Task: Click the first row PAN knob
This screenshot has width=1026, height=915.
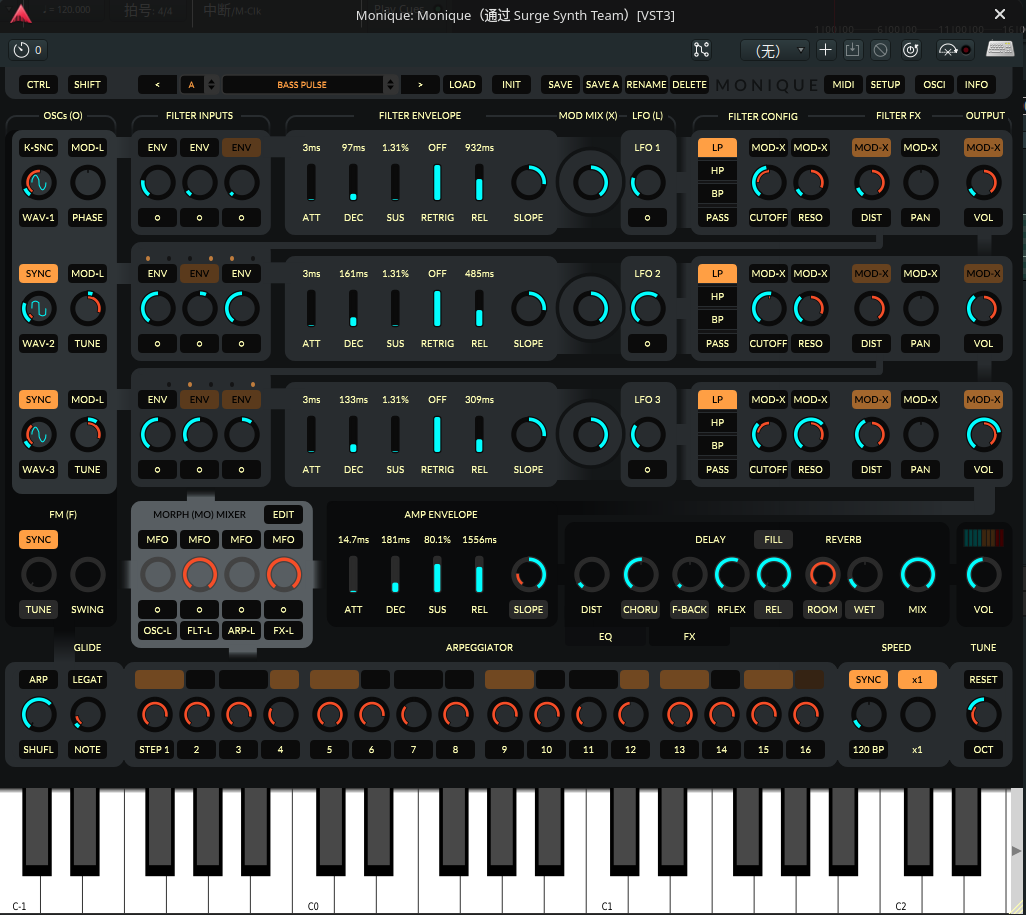Action: [920, 183]
